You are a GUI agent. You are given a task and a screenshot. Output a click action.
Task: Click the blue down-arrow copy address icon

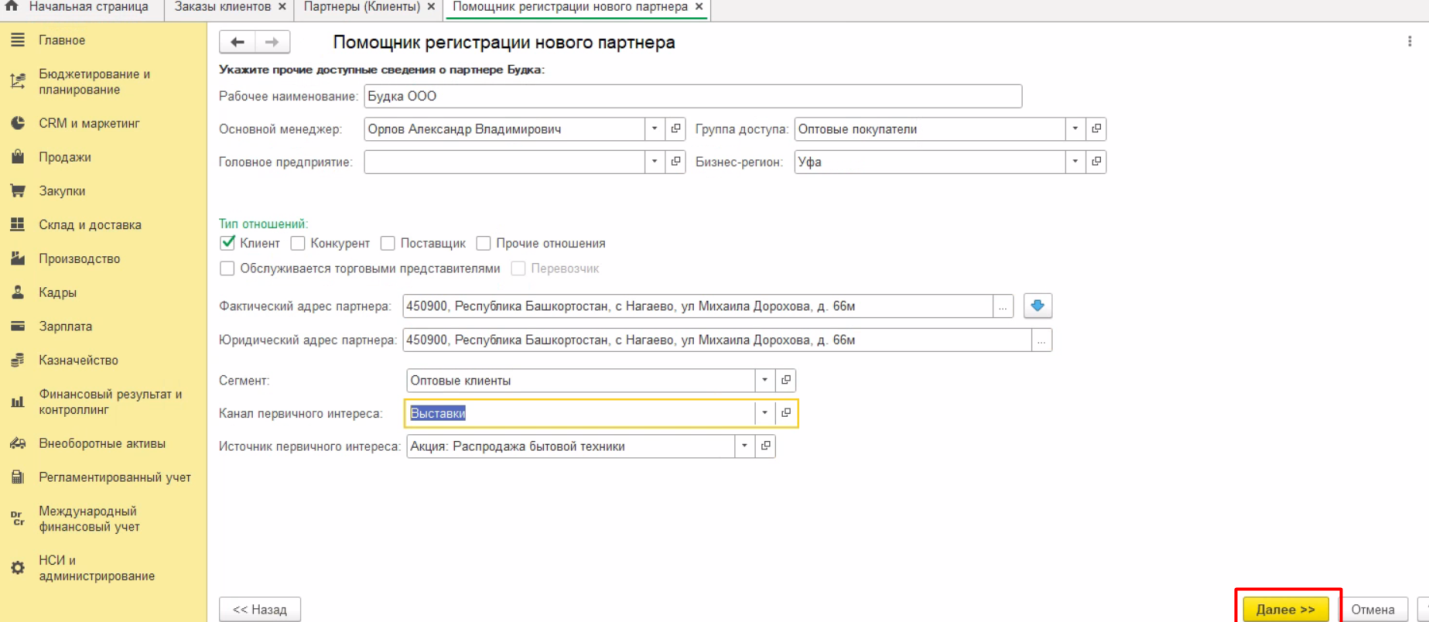point(1037,306)
